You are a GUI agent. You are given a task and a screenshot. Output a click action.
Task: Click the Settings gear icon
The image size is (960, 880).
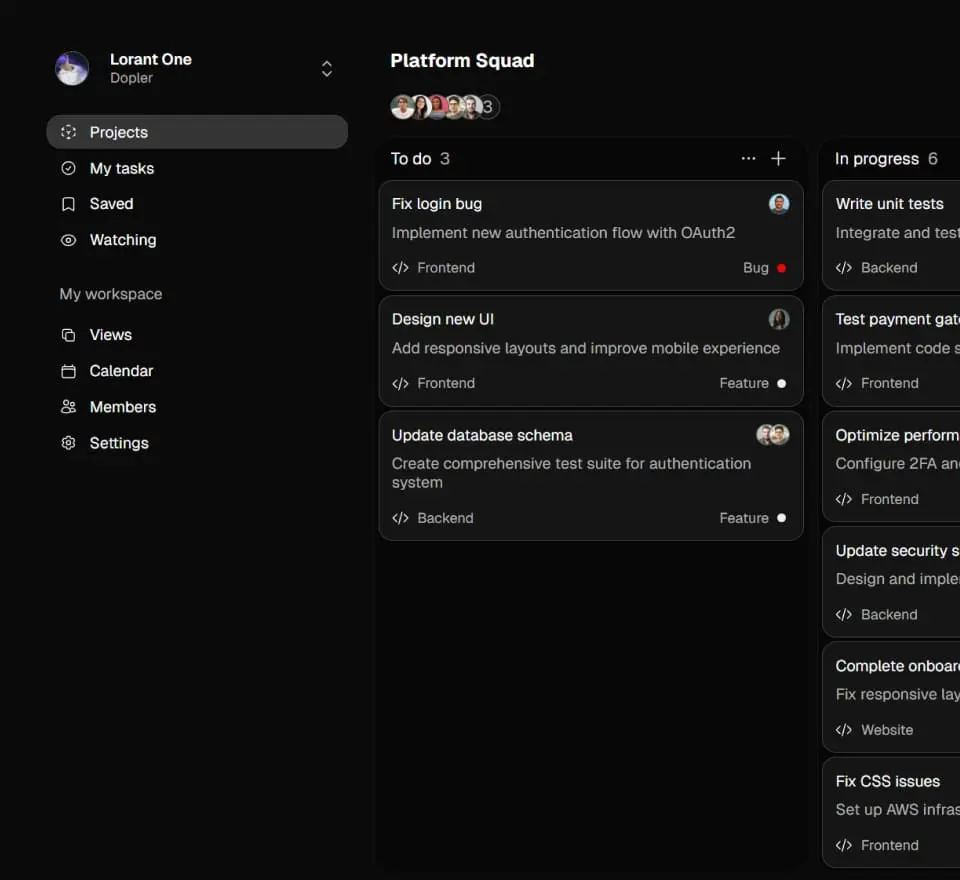click(68, 443)
